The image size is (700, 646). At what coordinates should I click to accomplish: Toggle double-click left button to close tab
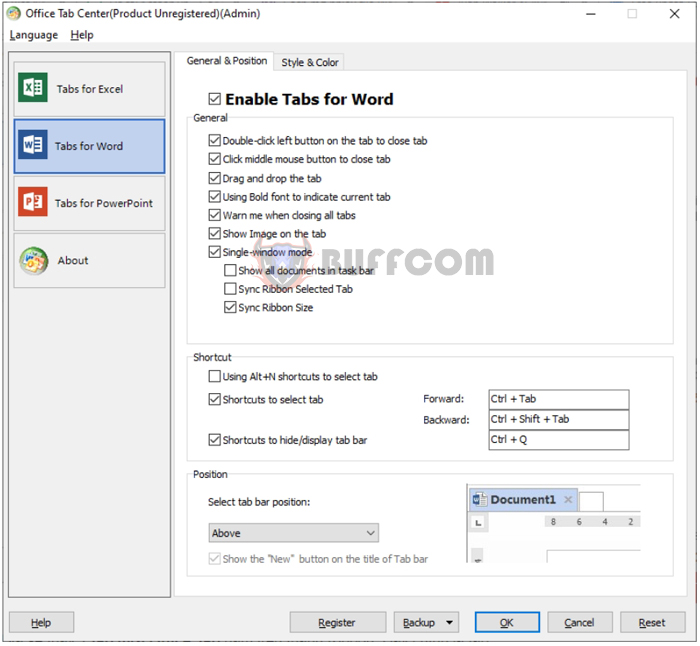(x=215, y=141)
